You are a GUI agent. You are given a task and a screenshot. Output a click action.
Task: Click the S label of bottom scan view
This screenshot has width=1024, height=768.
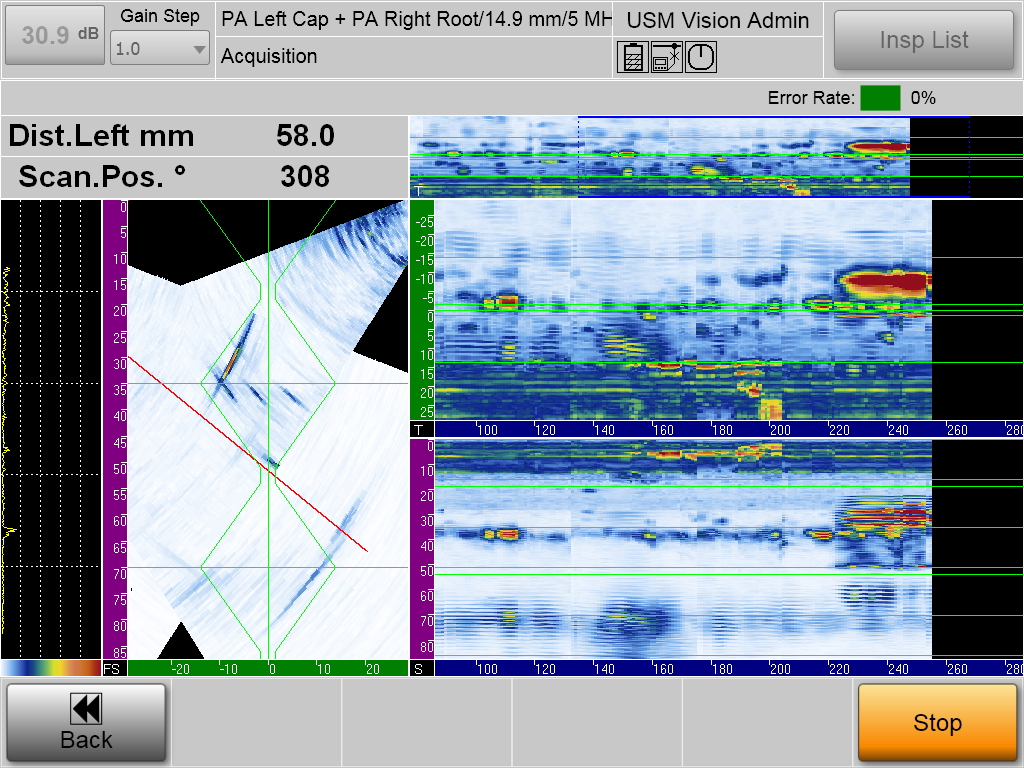click(418, 668)
